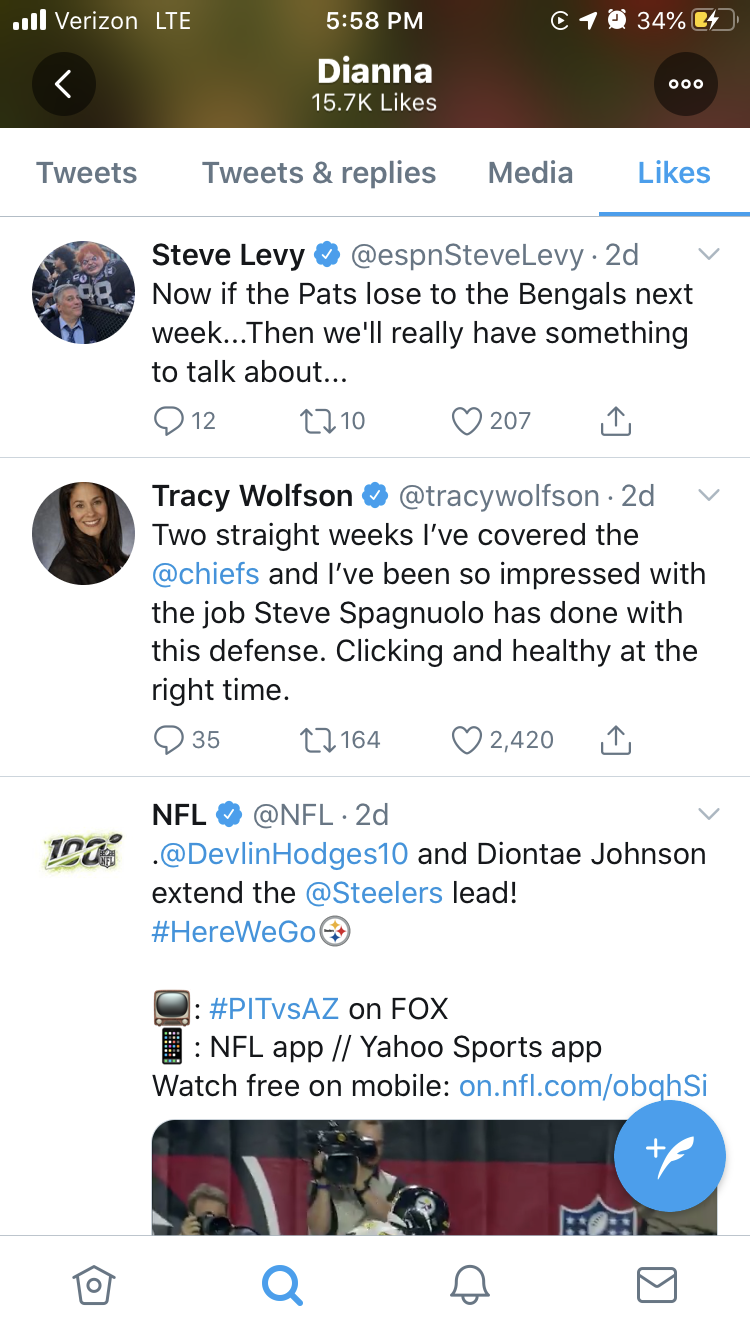Toggle retweet on Tracy Wolfson's tweet

click(x=315, y=740)
